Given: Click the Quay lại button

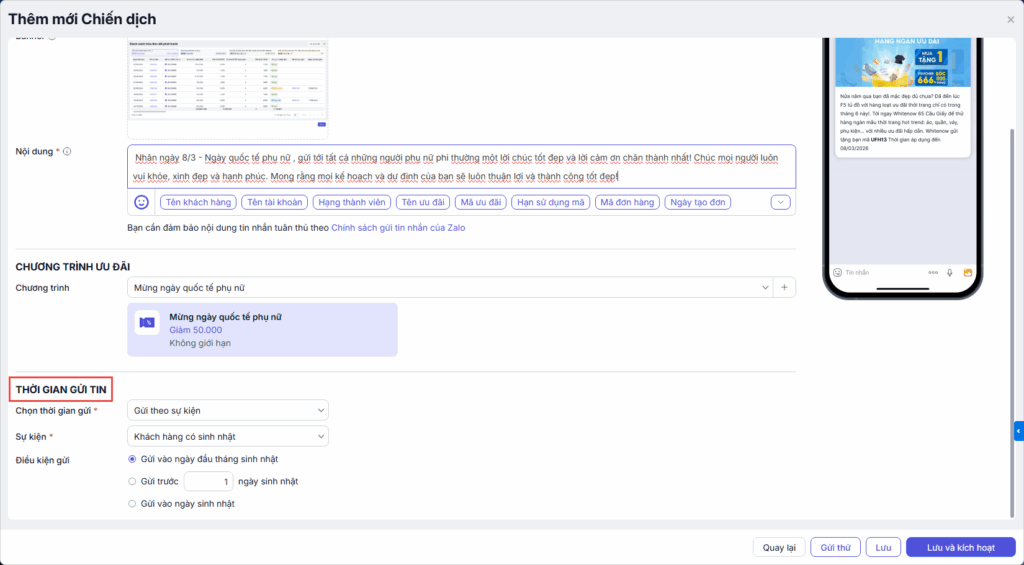Looking at the screenshot, I should click(x=779, y=547).
